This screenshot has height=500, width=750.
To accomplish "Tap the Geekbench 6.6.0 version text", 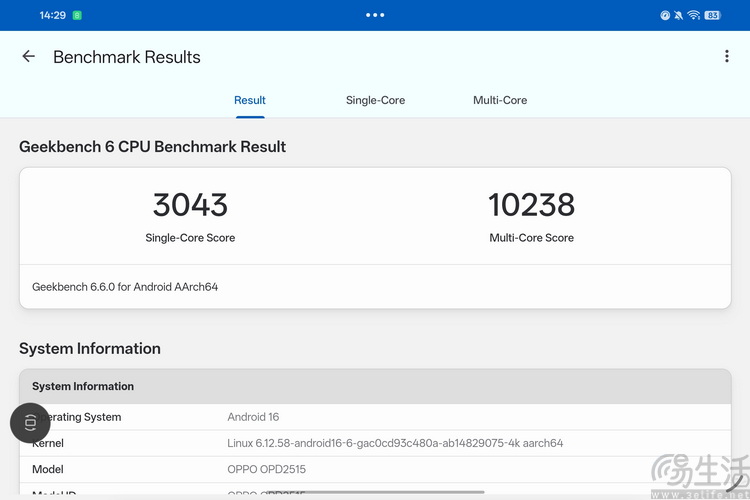I will [125, 287].
